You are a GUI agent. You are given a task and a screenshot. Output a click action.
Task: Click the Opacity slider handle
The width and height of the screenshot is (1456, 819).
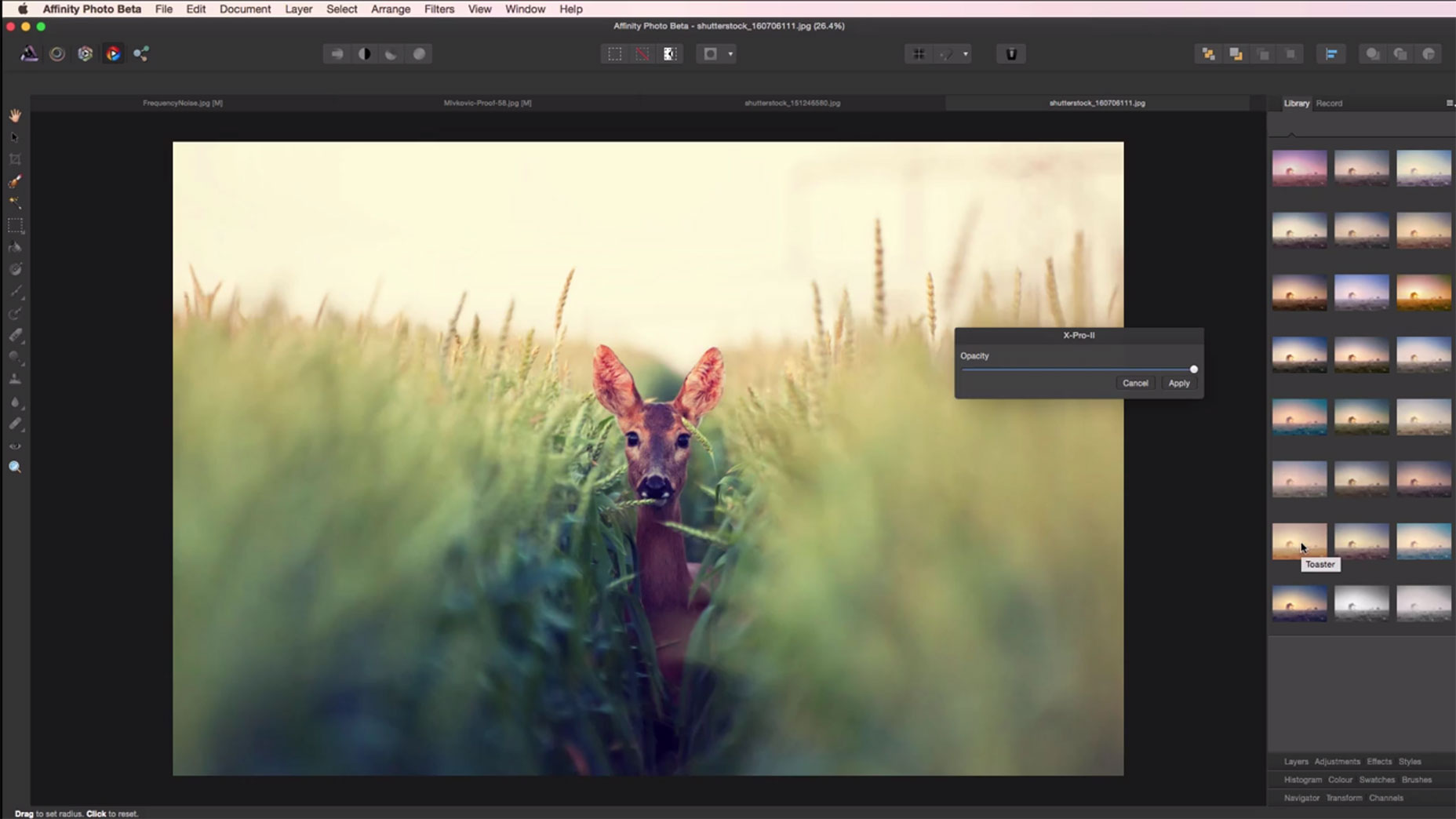[x=1193, y=369]
